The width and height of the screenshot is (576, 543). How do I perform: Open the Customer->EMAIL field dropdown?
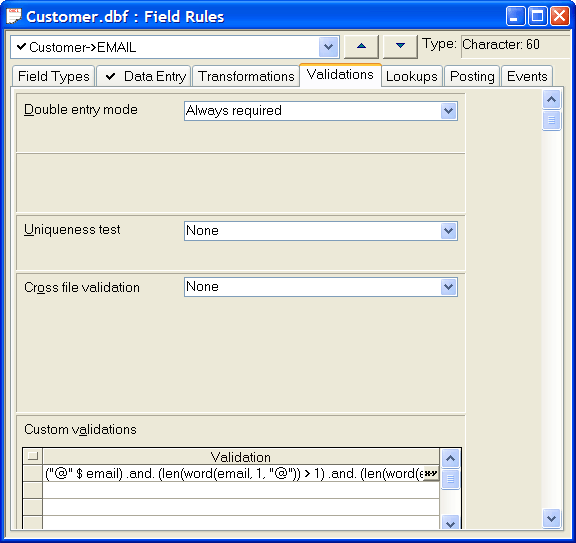pos(328,47)
